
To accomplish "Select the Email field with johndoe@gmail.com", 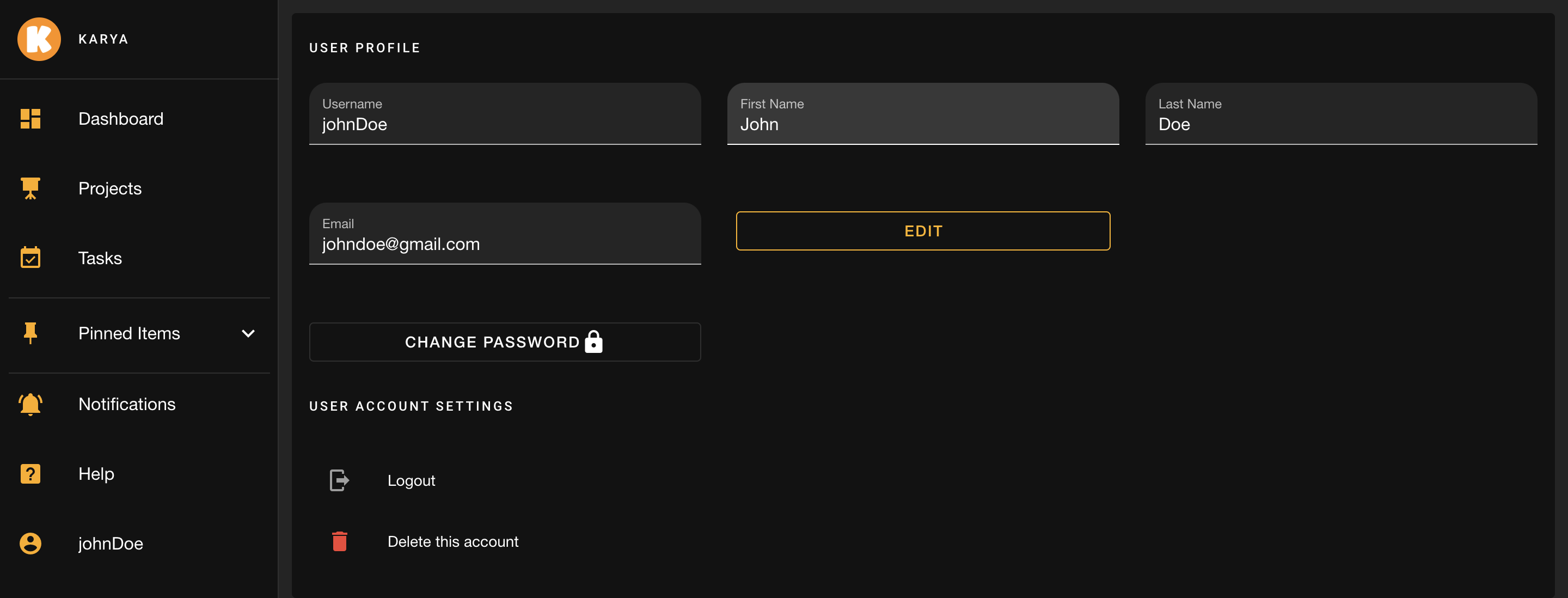I will pos(505,234).
